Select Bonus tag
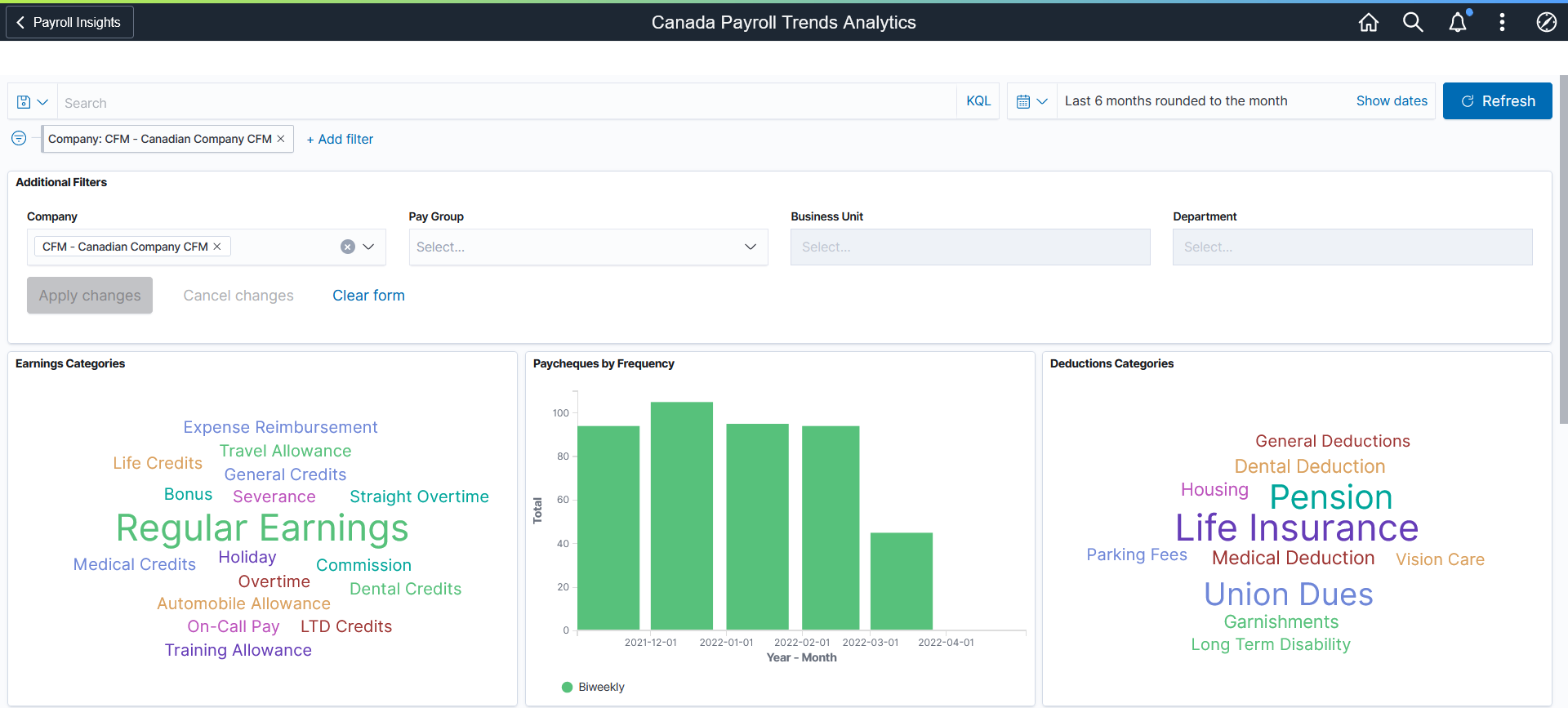The width and height of the screenshot is (1568, 708). [188, 494]
